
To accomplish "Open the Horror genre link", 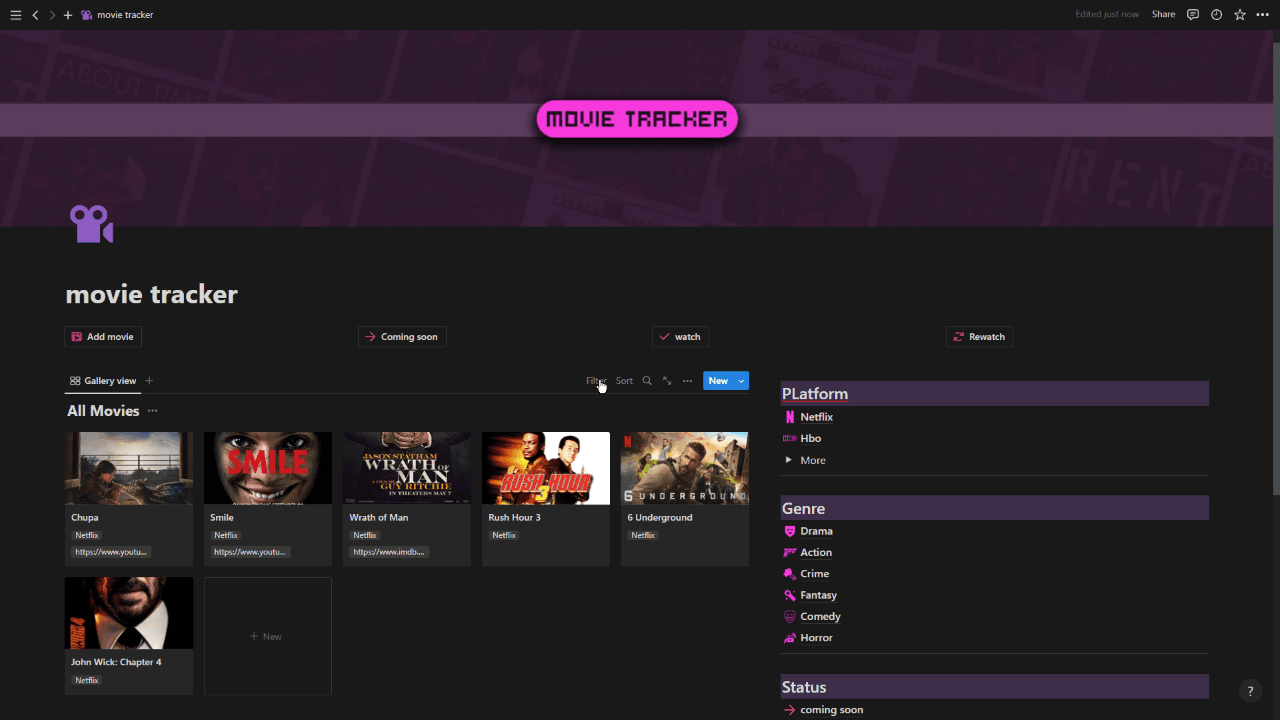I will coord(816,638).
